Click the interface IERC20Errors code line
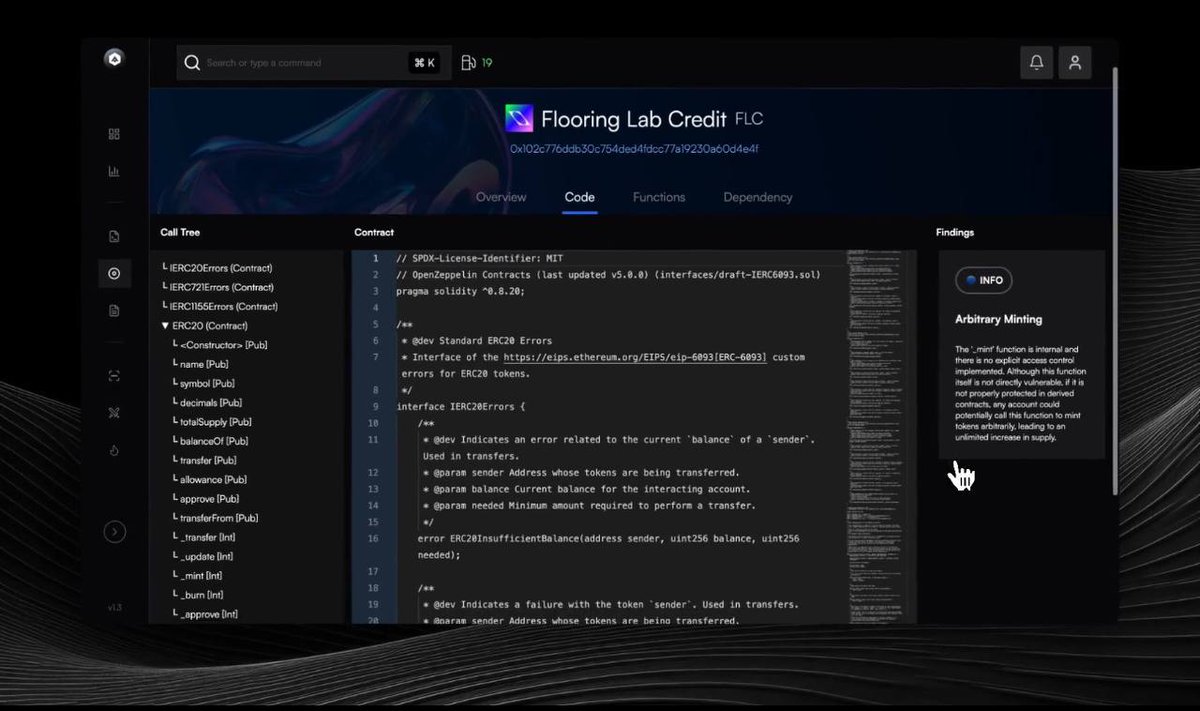 (461, 406)
